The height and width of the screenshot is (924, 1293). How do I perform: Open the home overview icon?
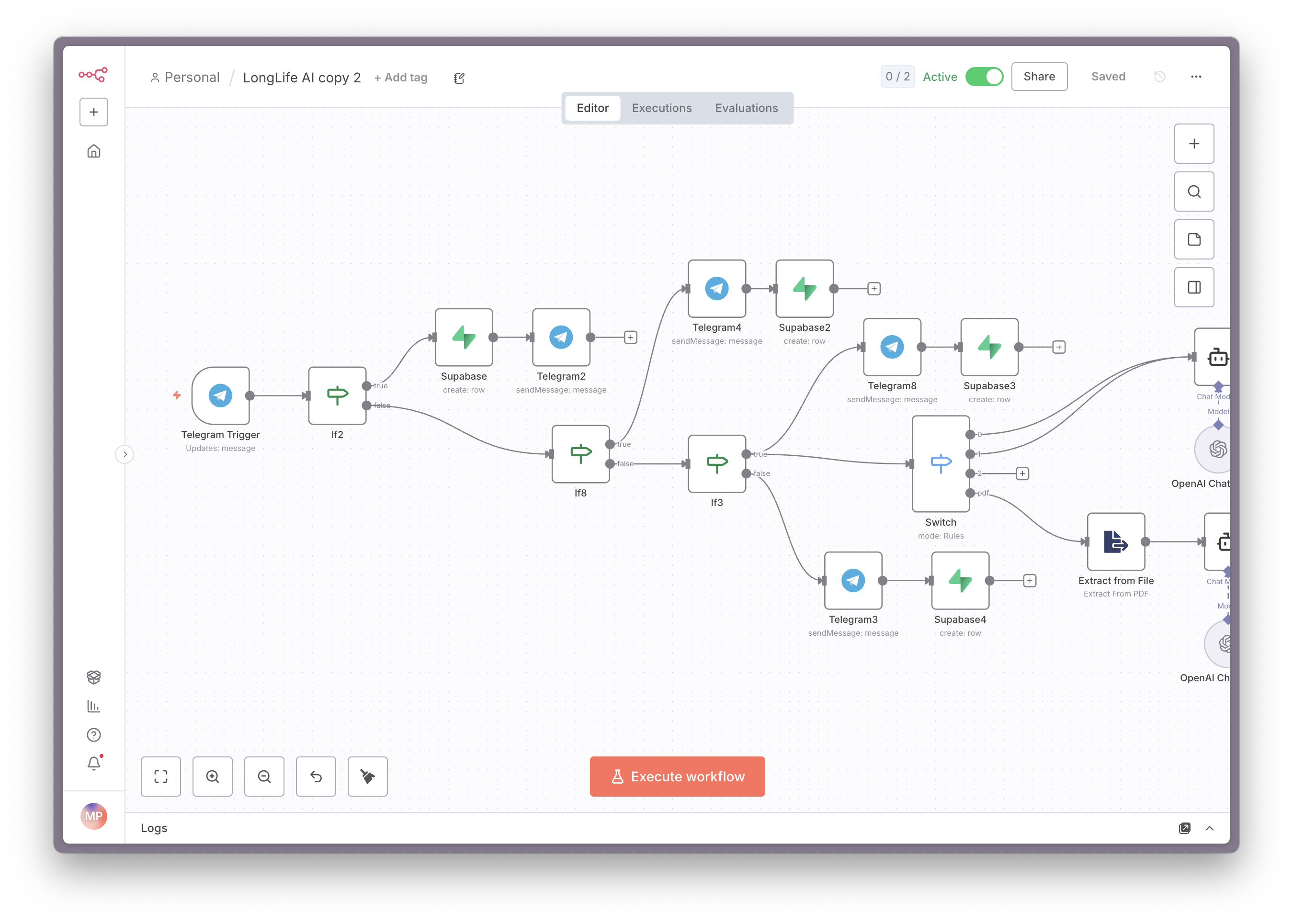94,151
